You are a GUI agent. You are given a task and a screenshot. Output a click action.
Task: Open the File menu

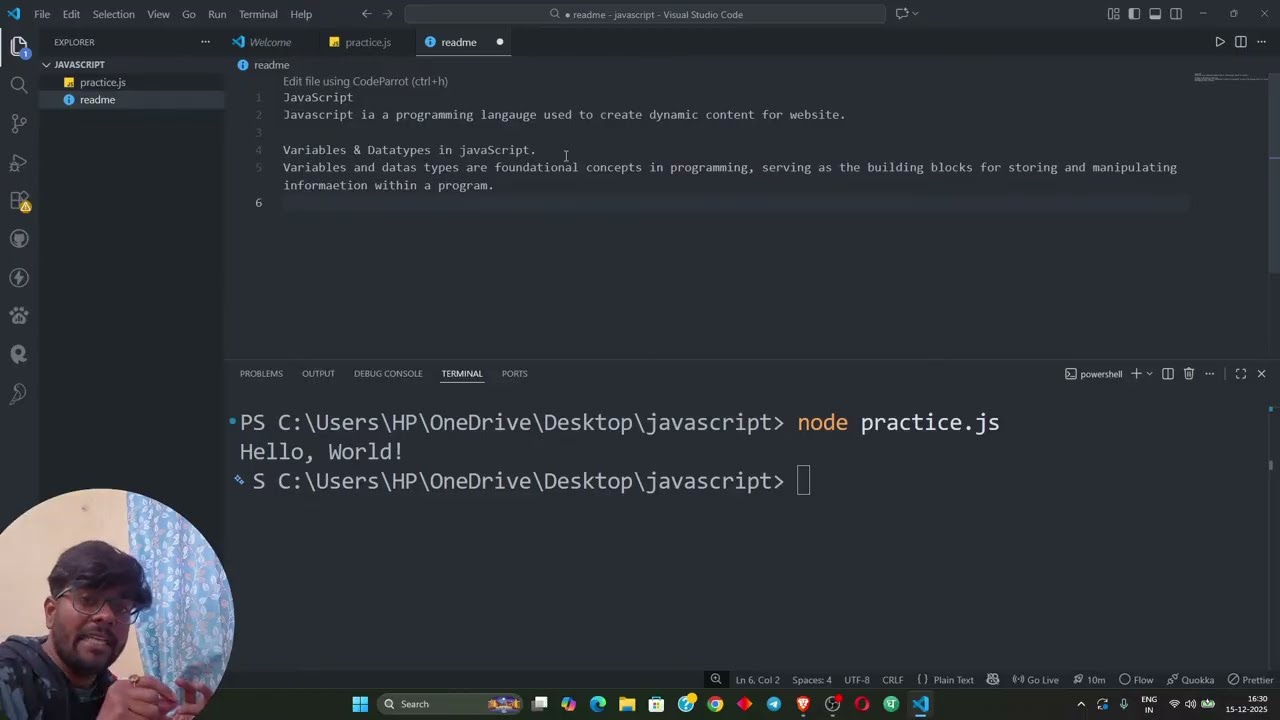tap(42, 14)
